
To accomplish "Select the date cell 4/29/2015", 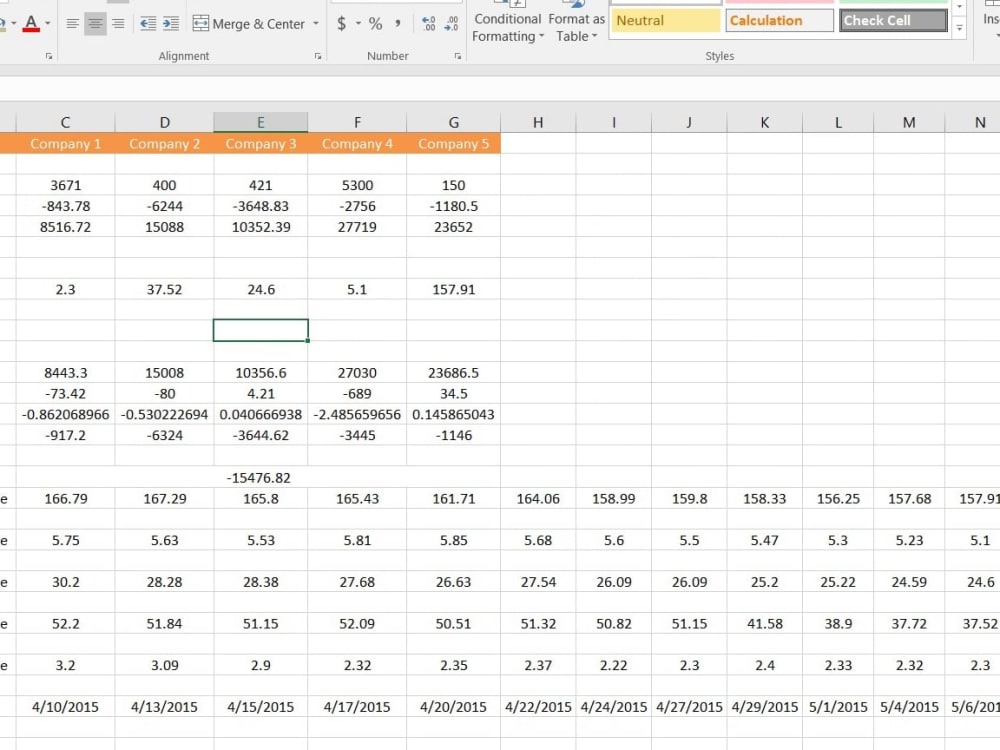I will pyautogui.click(x=765, y=707).
